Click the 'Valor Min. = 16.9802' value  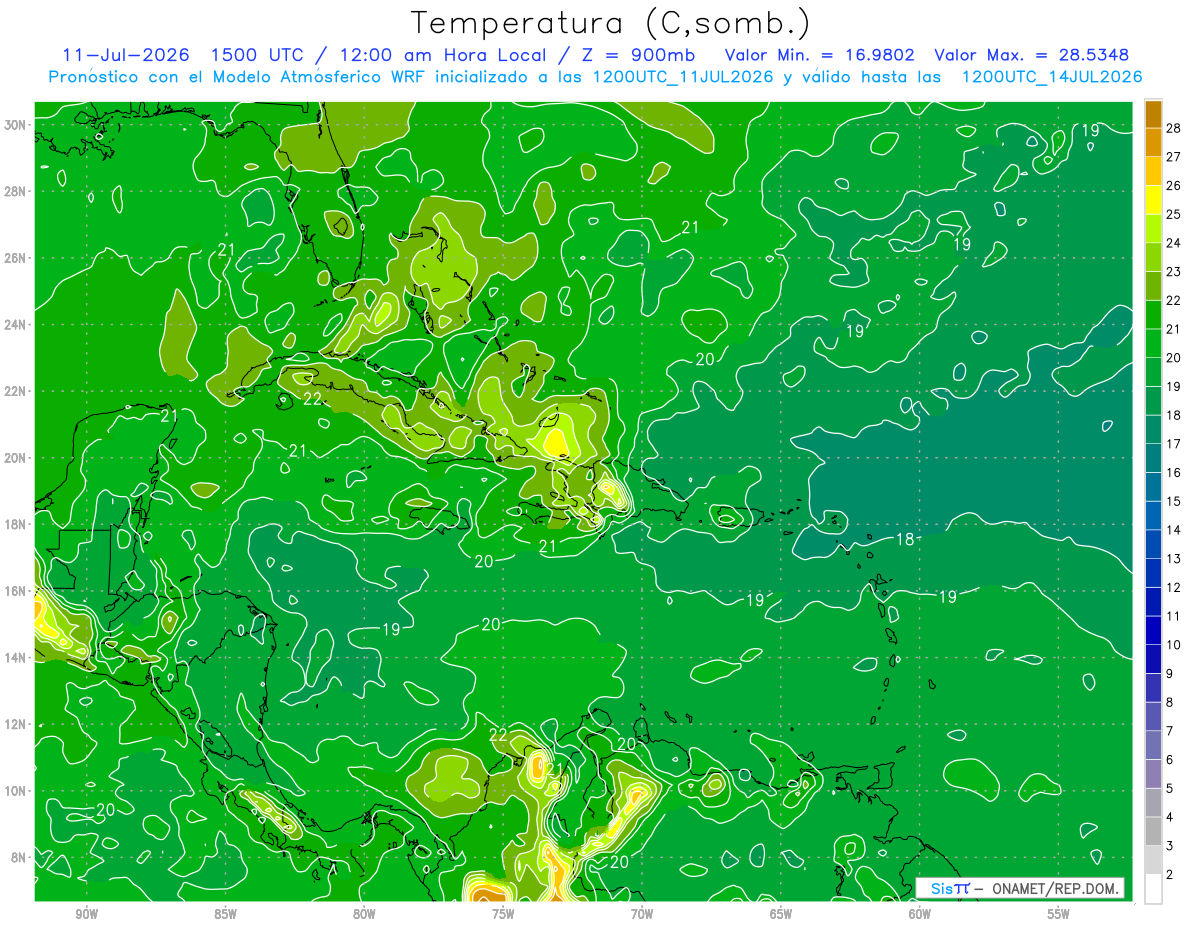(x=820, y=56)
